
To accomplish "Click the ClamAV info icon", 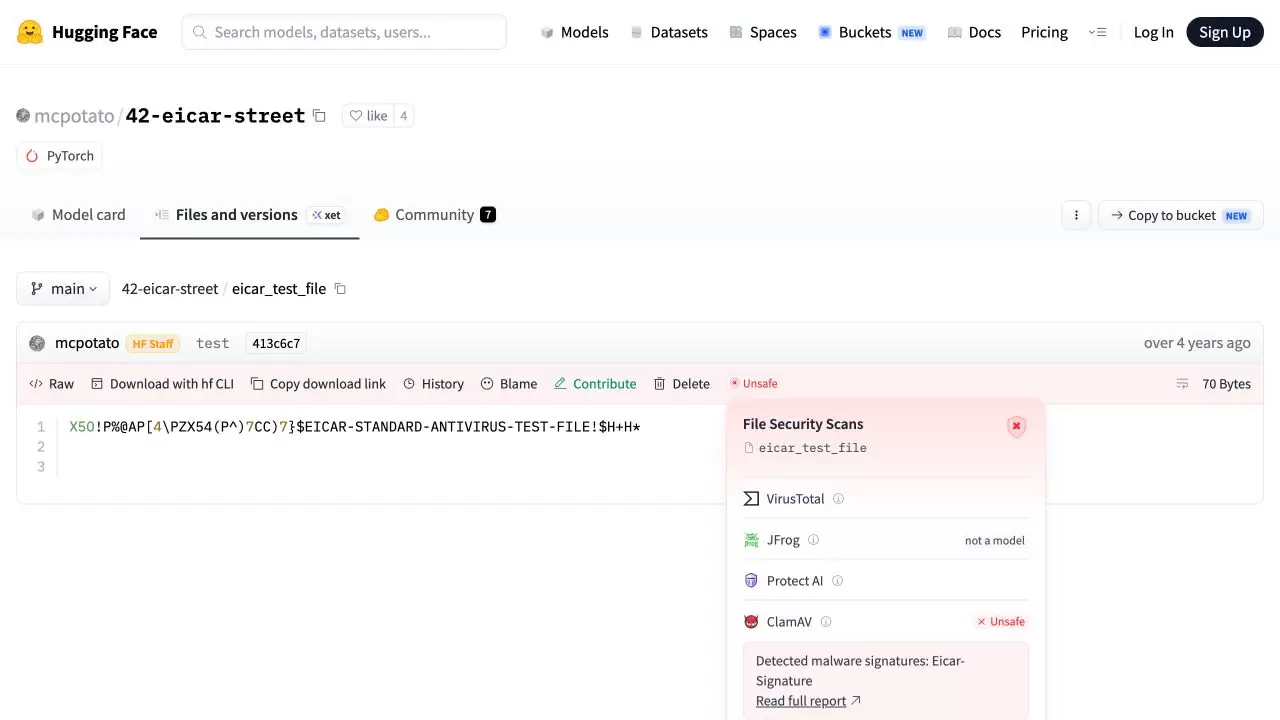I will [x=826, y=622].
